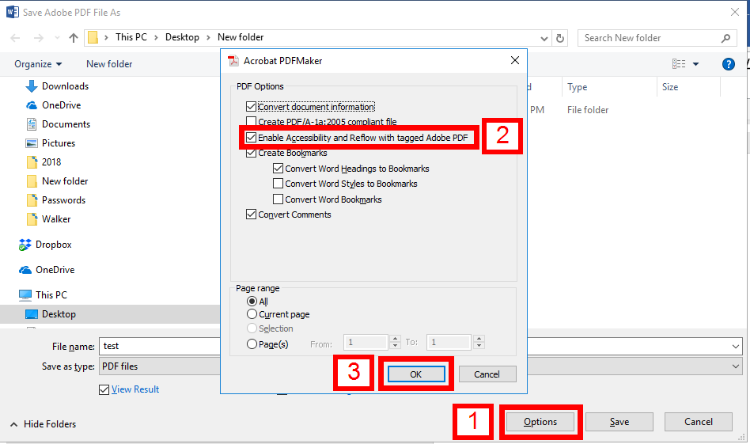Toggle Convert Word Headings to Bookmarks
750x444 pixels.
[x=278, y=168]
